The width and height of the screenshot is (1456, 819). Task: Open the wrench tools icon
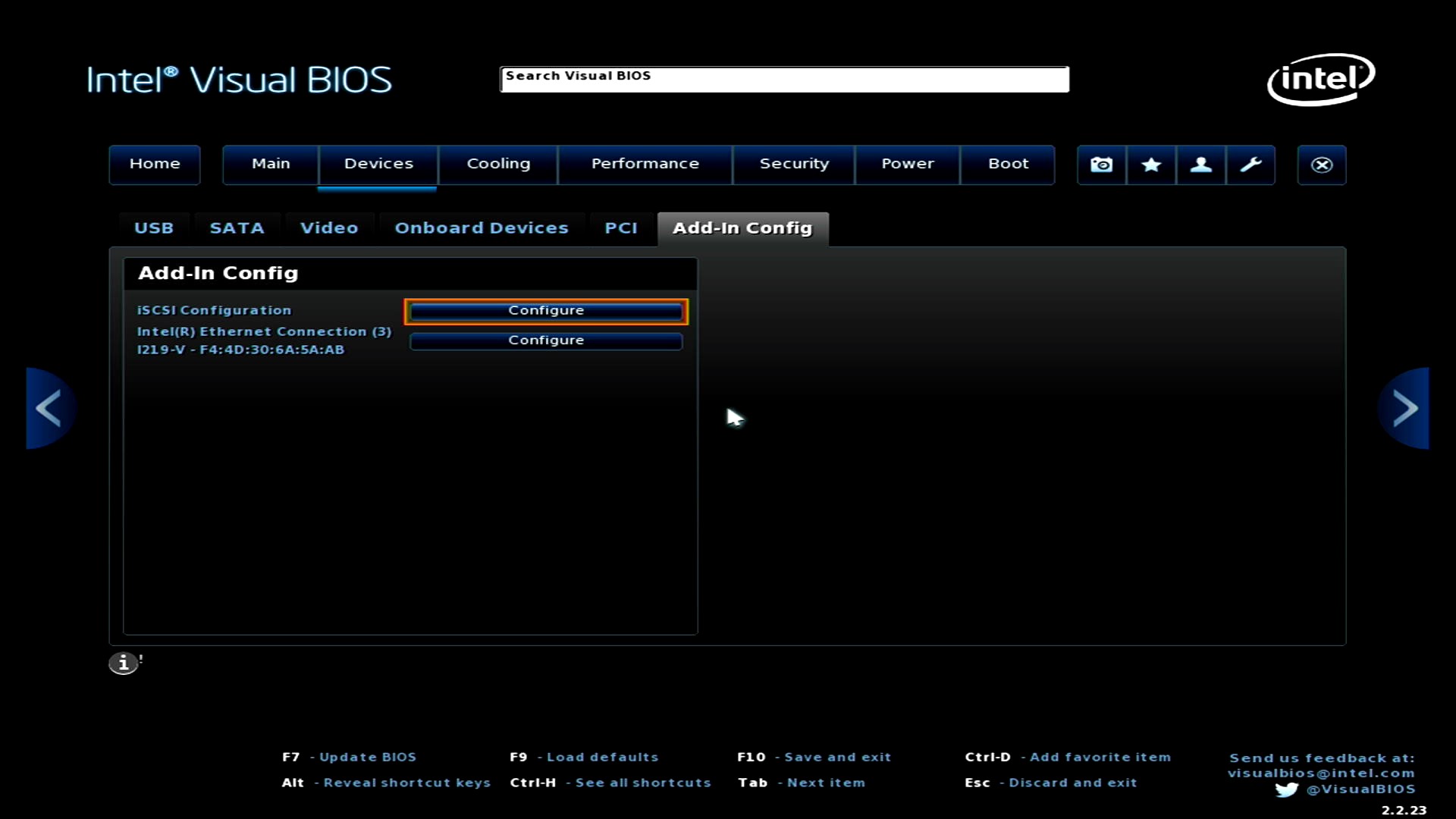(1250, 165)
